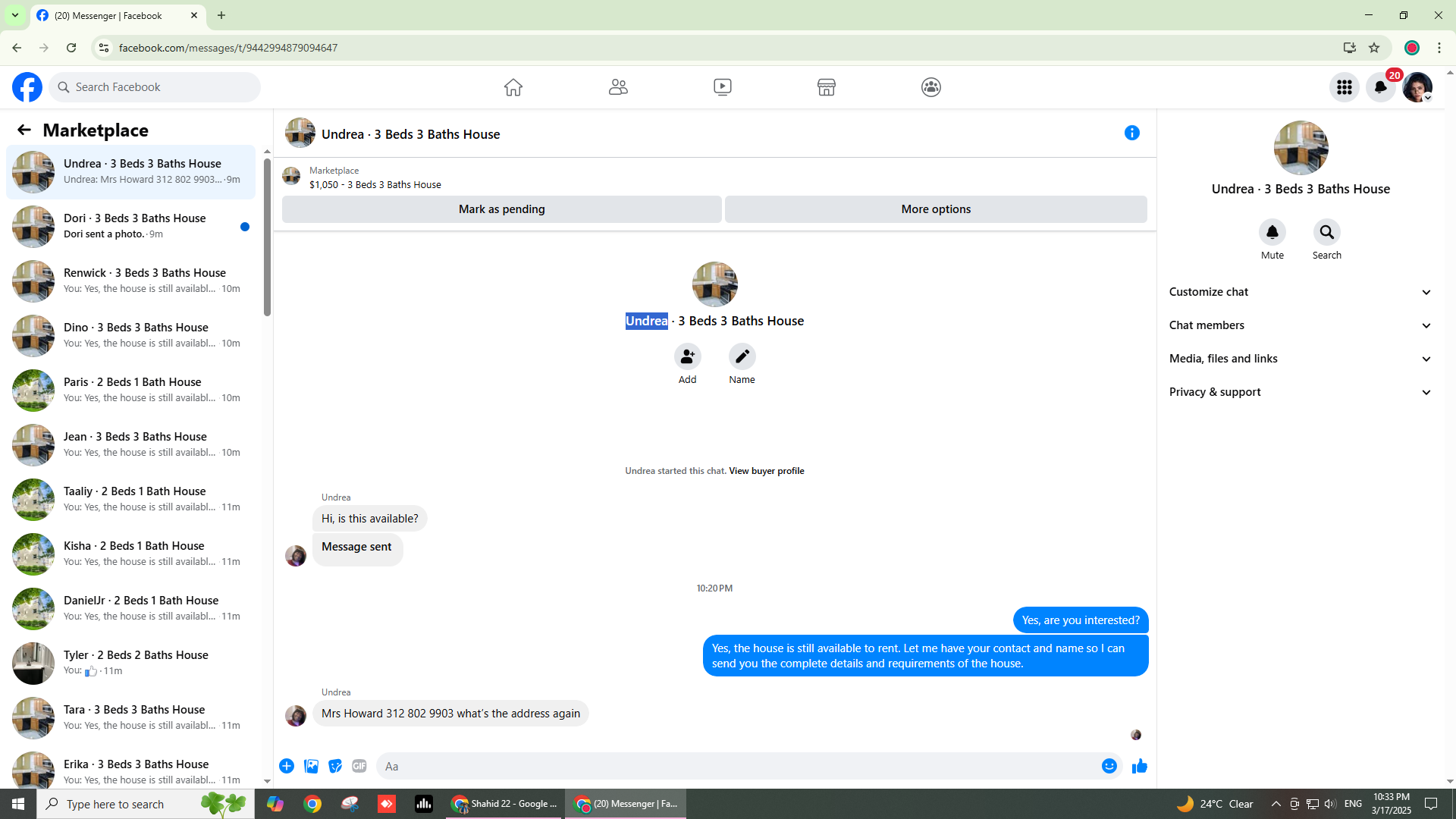1456x819 pixels.
Task: Open Taaliy 2 Beds 1 Bath conversation
Action: pyautogui.click(x=131, y=500)
